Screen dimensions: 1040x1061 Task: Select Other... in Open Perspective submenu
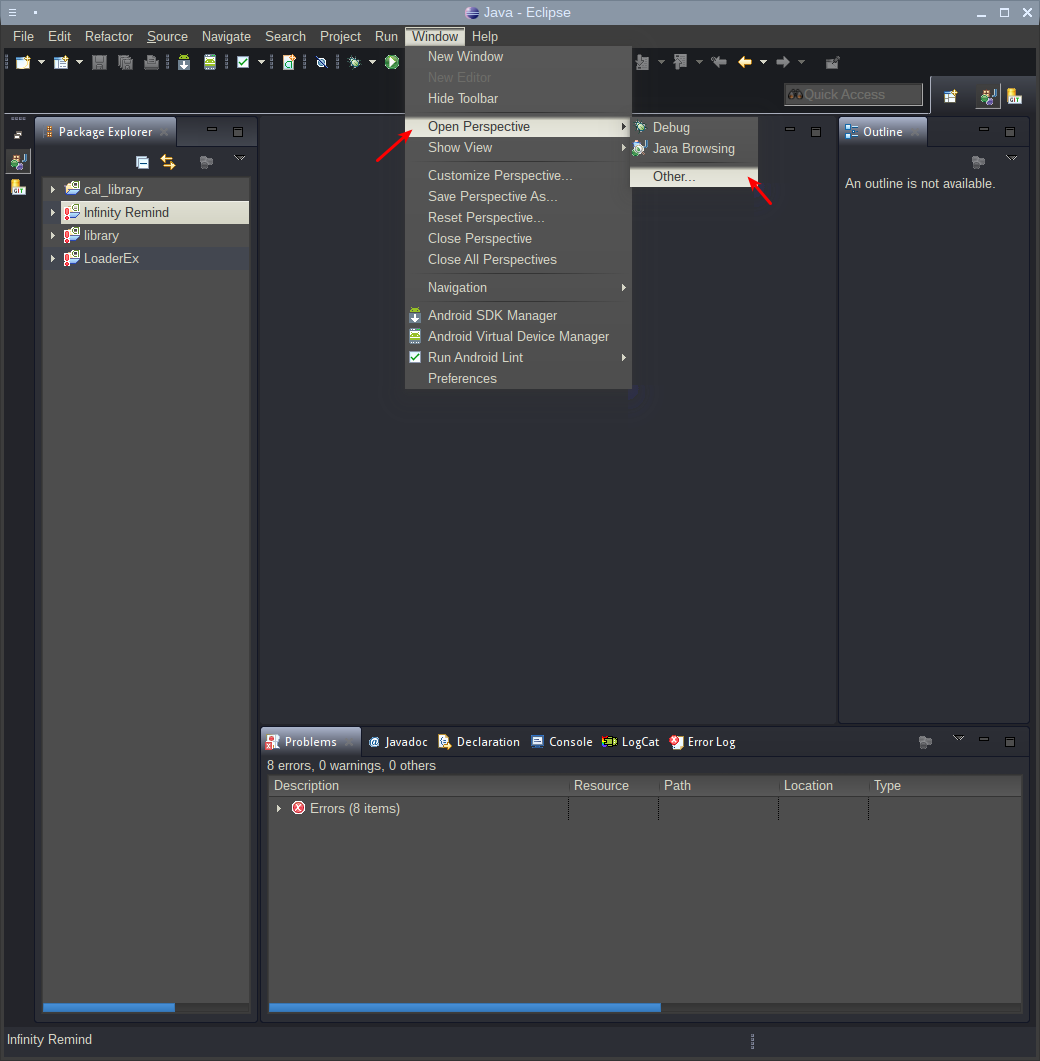coord(694,177)
